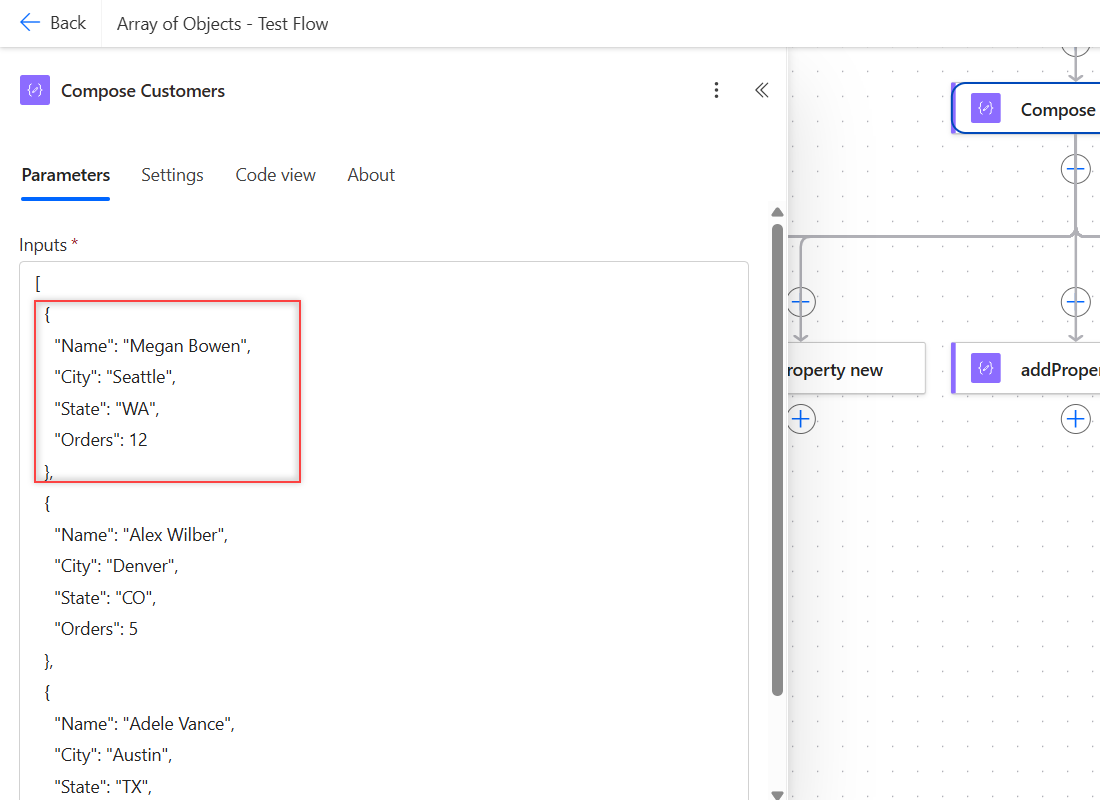This screenshot has width=1100, height=800.
Task: Open the Code view tab
Action: coord(276,175)
